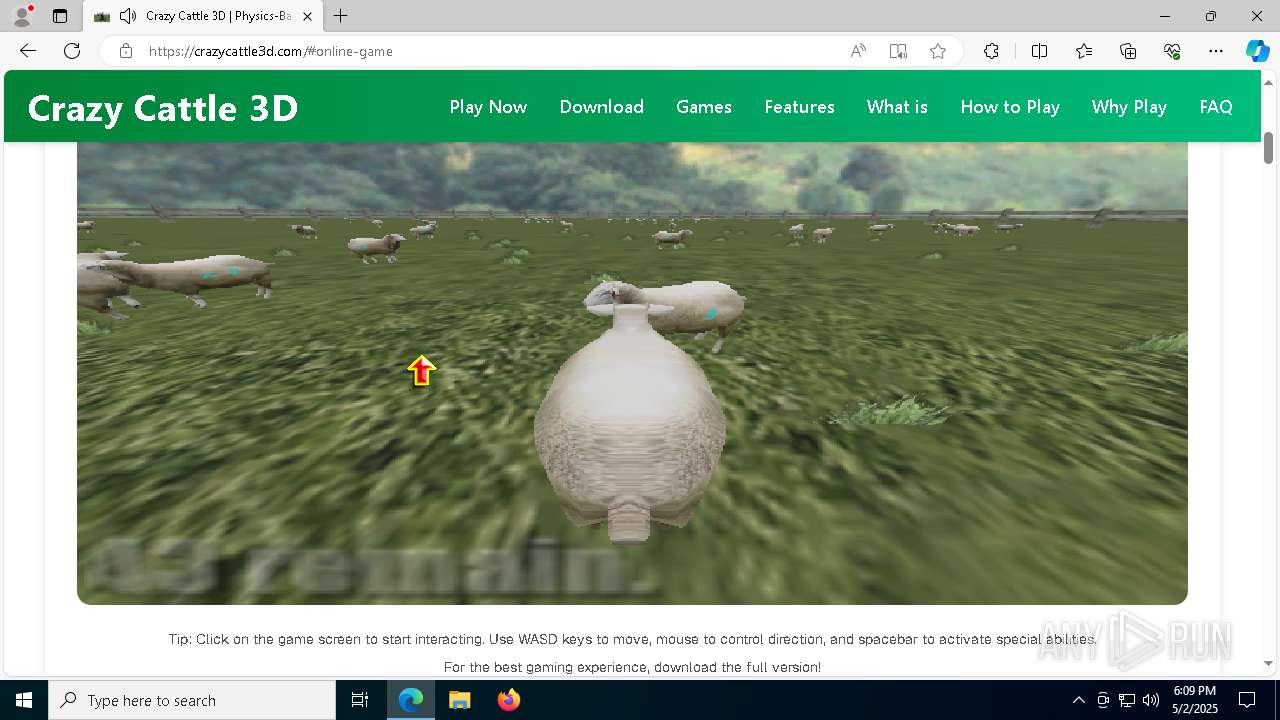This screenshot has height=720, width=1280.
Task: Enter Immersive Reader mode
Action: pos(898,51)
